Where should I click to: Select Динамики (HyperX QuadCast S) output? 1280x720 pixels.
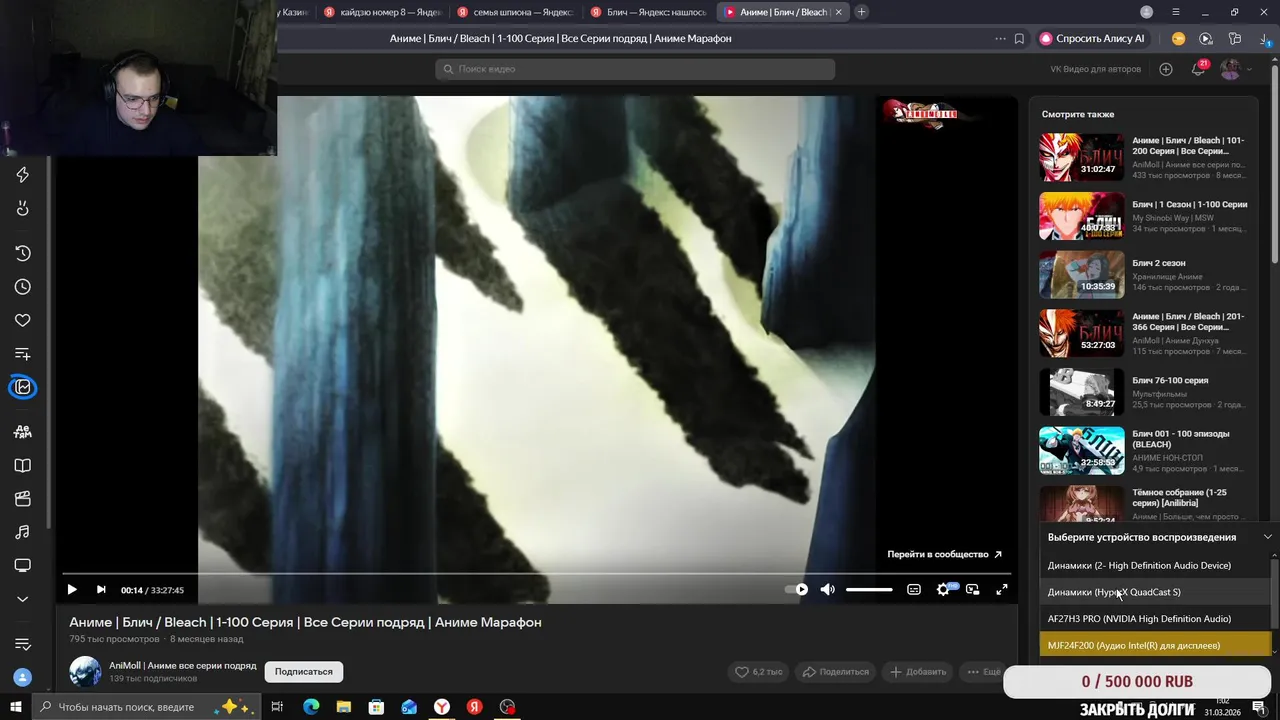[x=1155, y=592]
